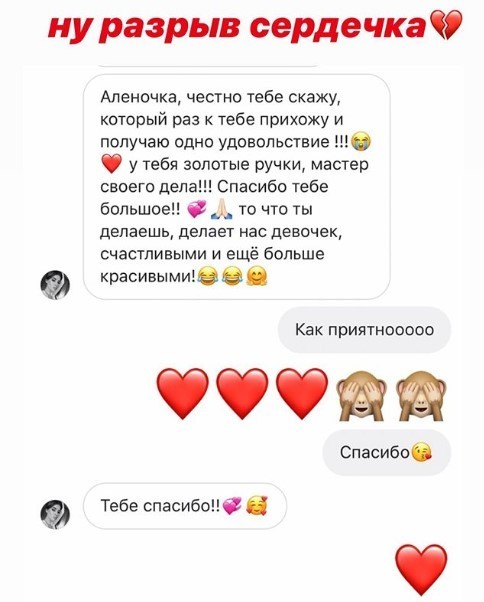Image resolution: width=484 pixels, height=602 pixels.
Task: Tap the third large red heart emoji
Action: coord(302,394)
